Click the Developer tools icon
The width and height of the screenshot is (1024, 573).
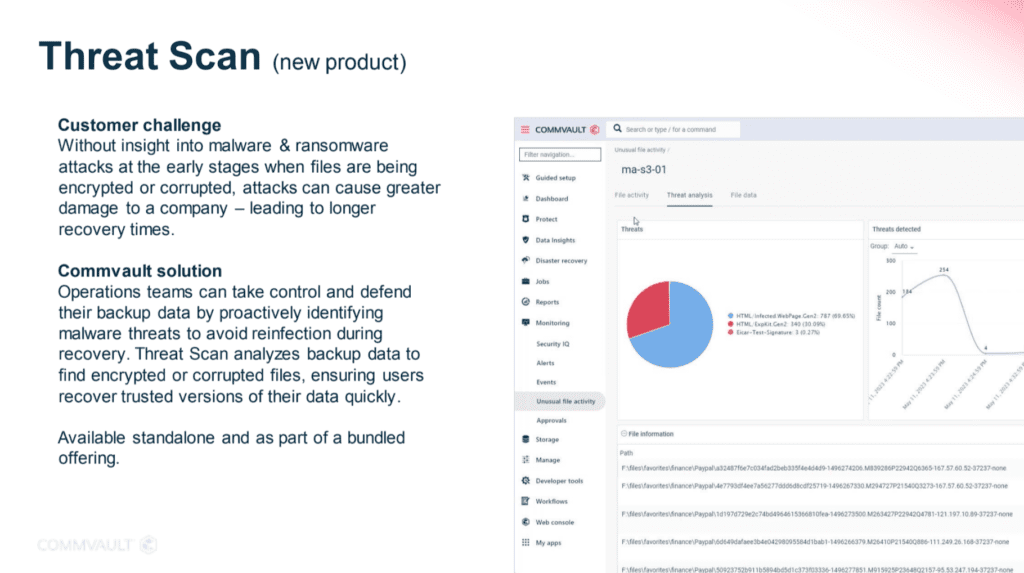point(526,480)
